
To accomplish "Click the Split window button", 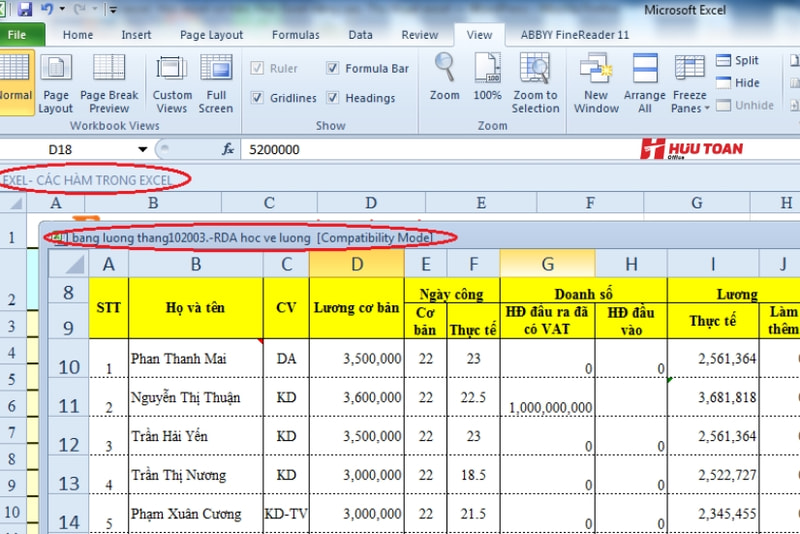I will 737,61.
